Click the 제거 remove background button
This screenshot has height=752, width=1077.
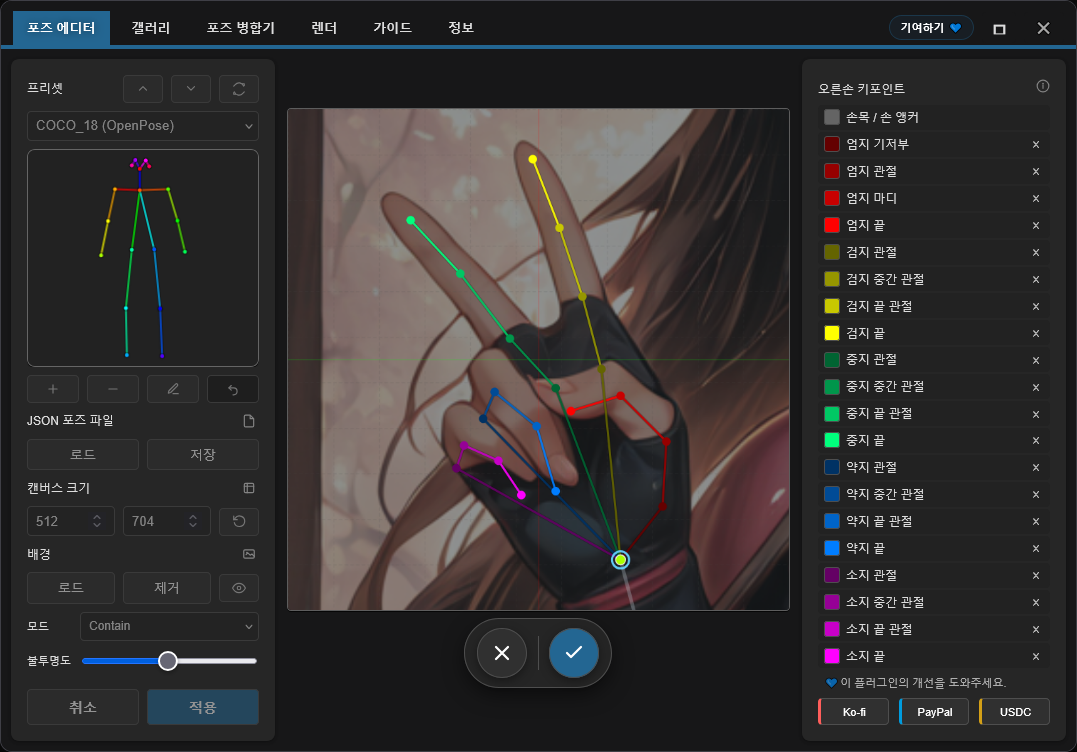pos(167,588)
